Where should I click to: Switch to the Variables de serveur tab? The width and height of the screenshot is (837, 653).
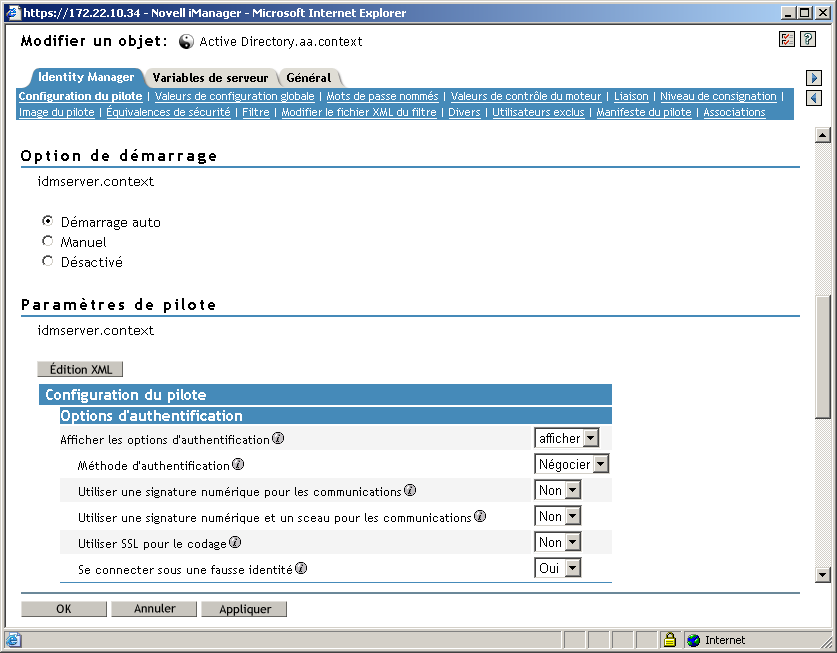pyautogui.click(x=213, y=77)
